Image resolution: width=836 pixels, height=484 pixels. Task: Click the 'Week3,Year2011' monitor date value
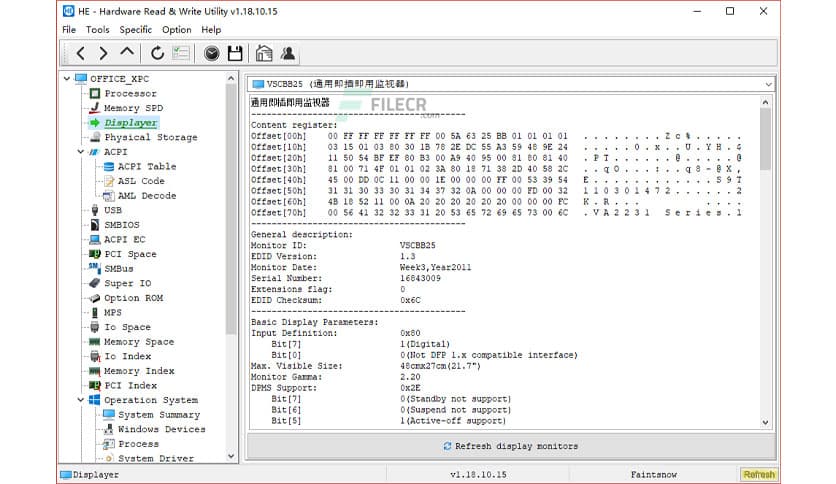point(436,267)
